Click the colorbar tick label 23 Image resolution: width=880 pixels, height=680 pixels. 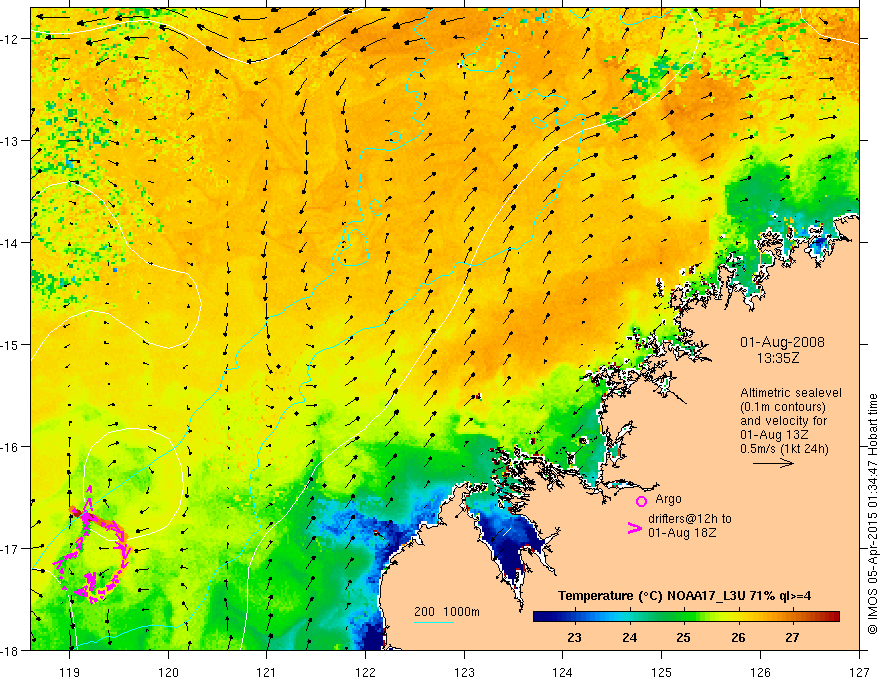click(x=574, y=638)
